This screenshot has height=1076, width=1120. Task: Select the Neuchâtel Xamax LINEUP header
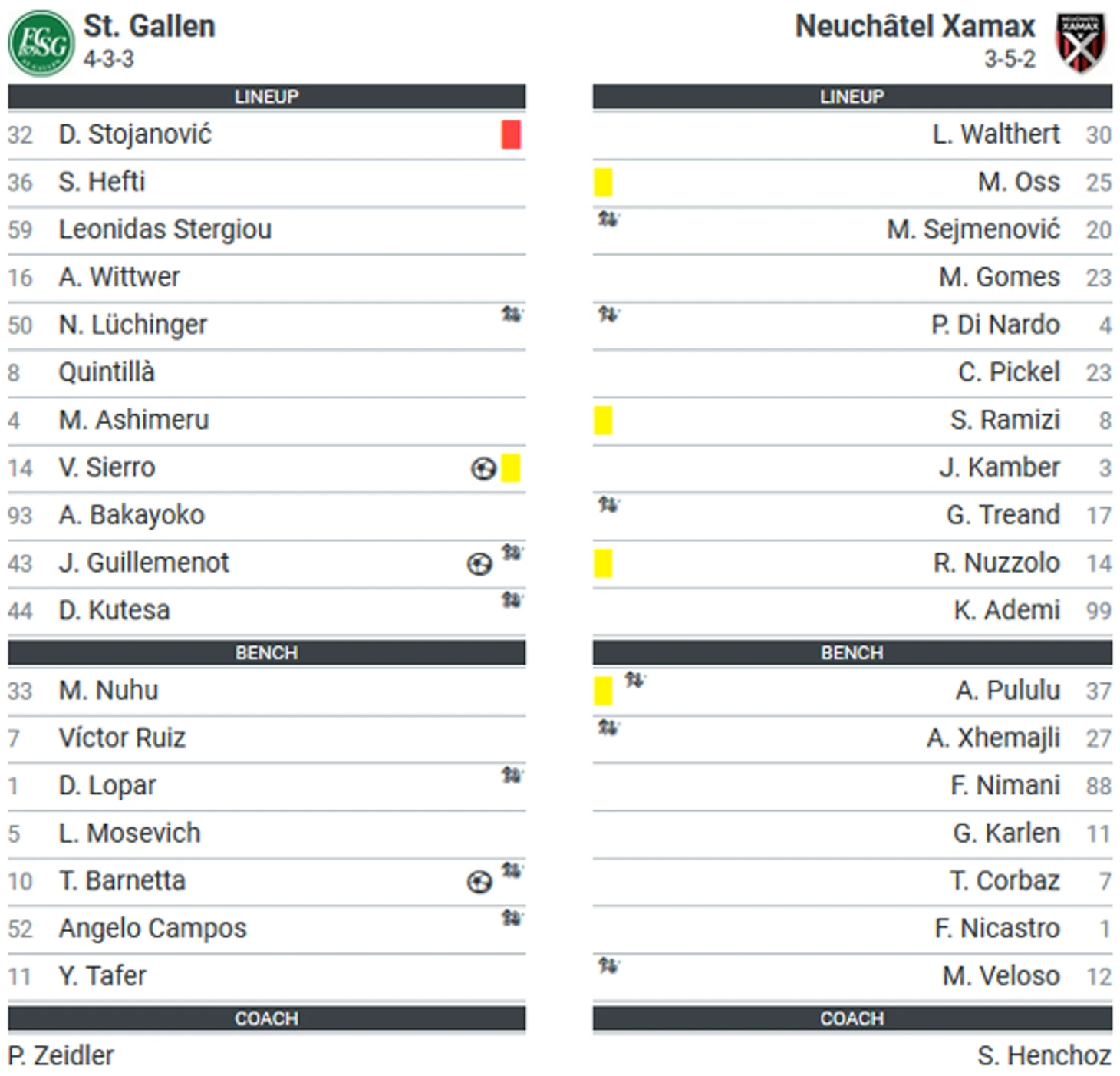point(852,97)
